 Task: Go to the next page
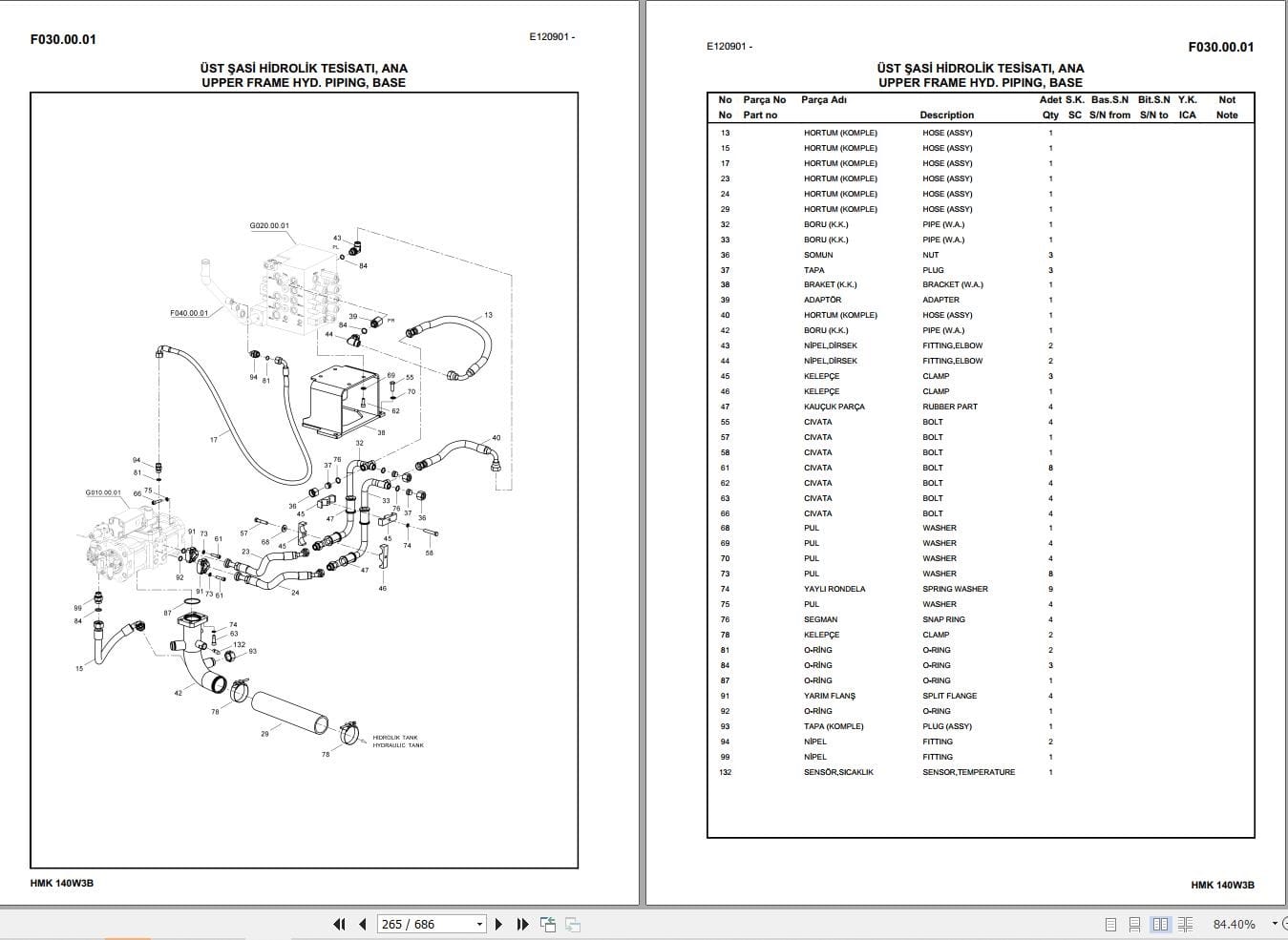click(x=498, y=924)
